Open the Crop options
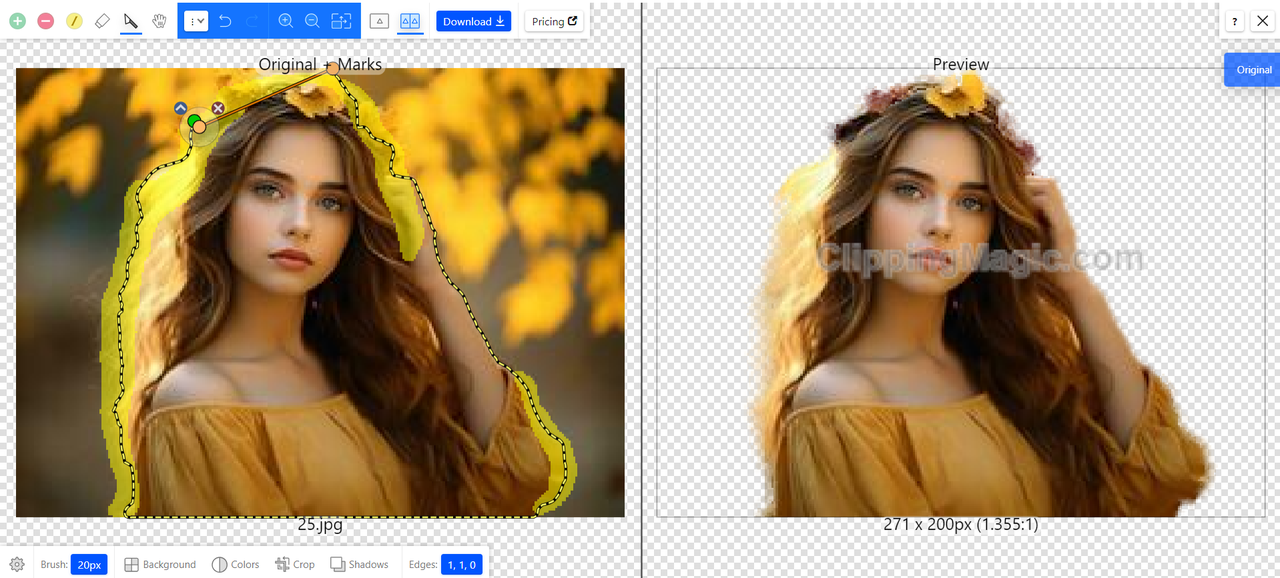1280x578 pixels. coord(295,564)
